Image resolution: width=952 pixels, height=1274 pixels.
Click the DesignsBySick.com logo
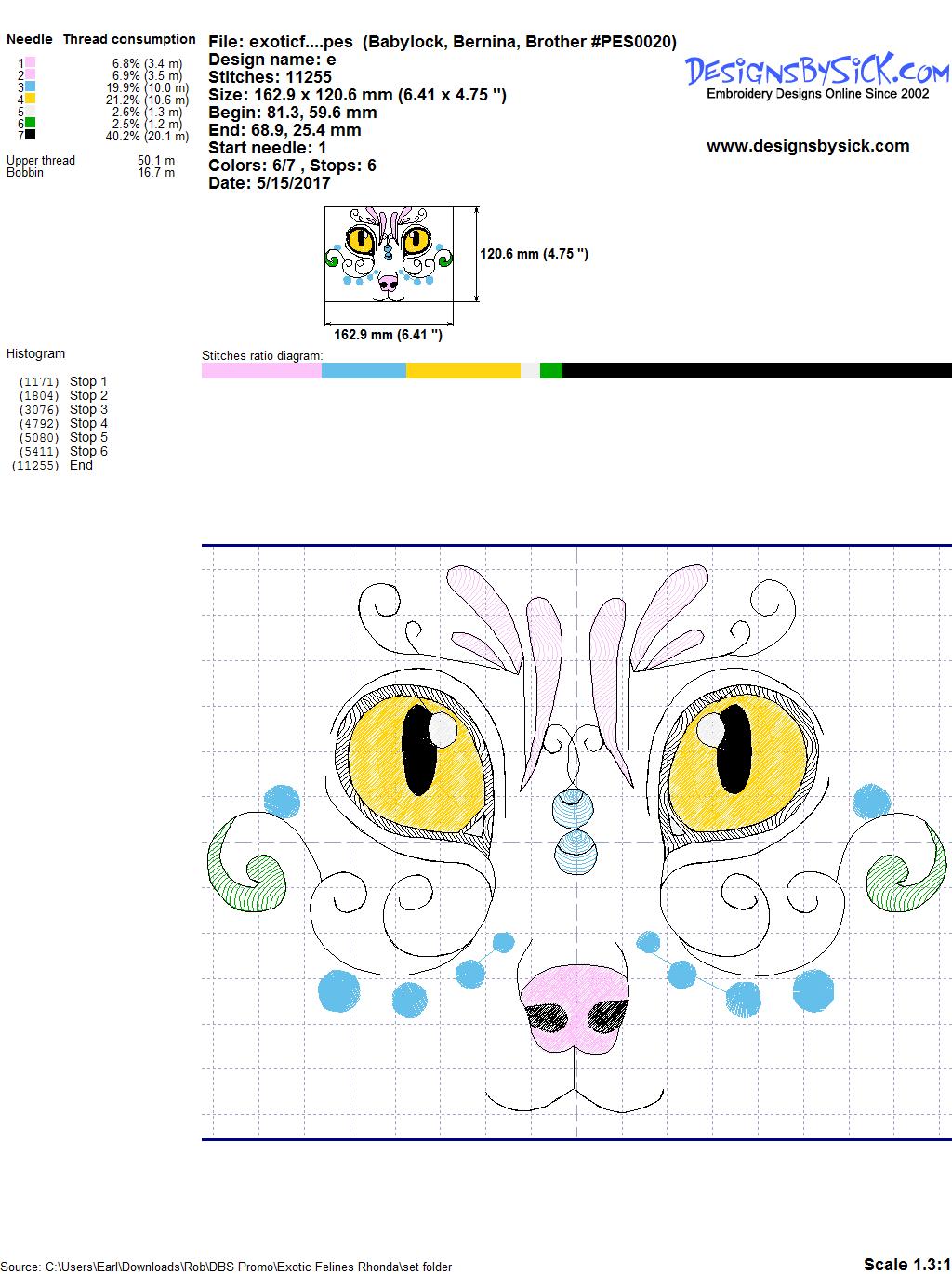click(817, 73)
